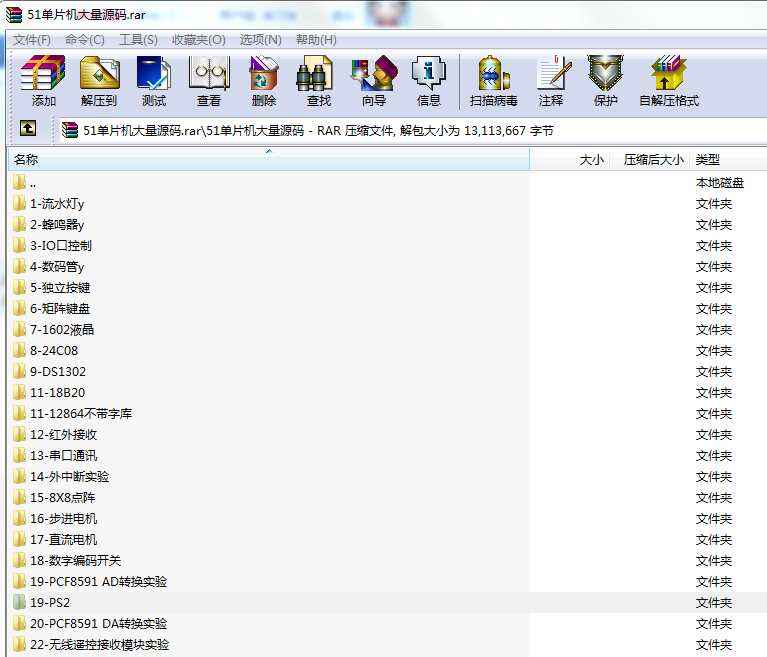Sort by Packed Size (压缩后大小) header

[x=650, y=159]
